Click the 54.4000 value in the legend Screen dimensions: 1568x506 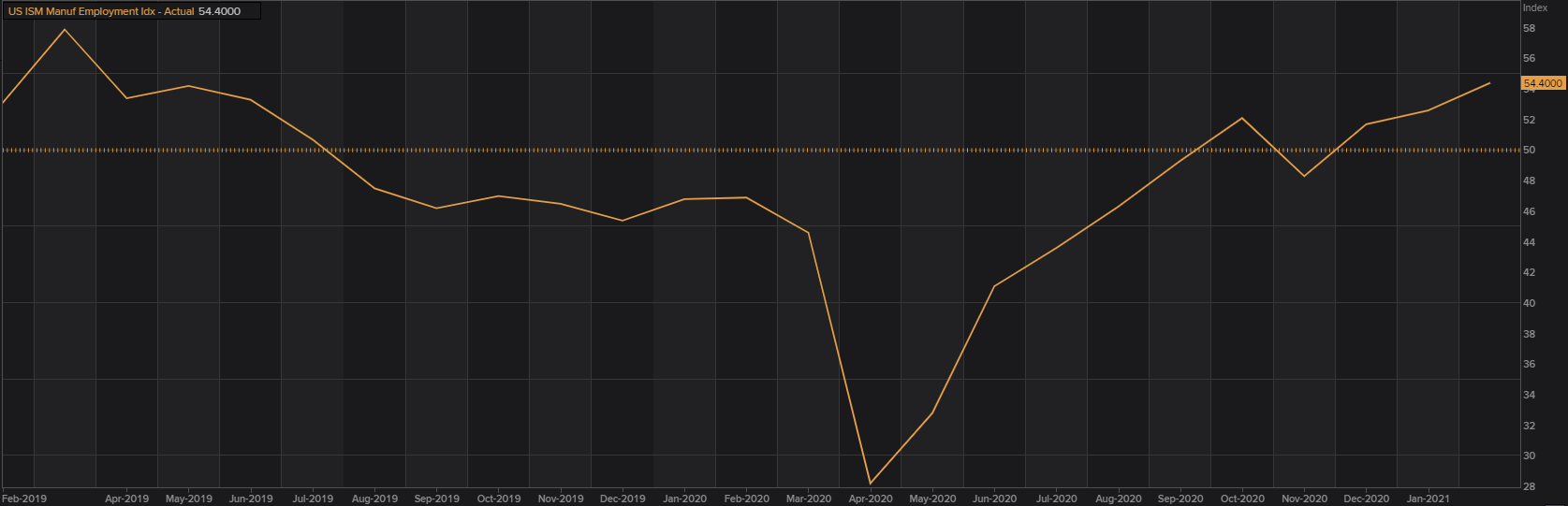[219, 11]
